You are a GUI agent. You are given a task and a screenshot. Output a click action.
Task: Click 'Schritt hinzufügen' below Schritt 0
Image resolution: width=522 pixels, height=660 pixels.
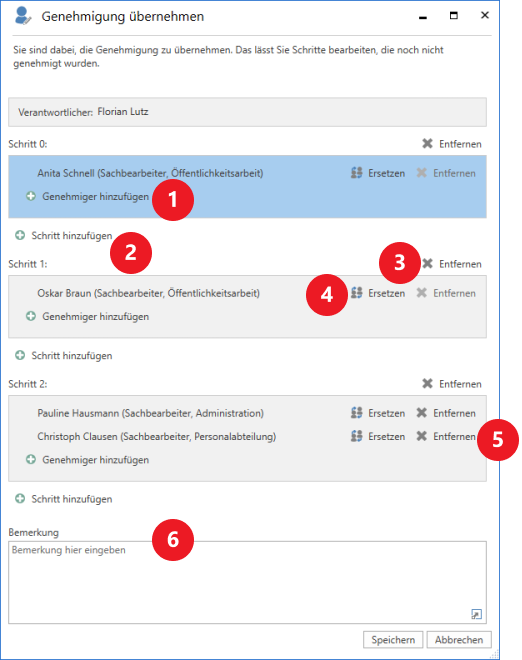pyautogui.click(x=72, y=236)
